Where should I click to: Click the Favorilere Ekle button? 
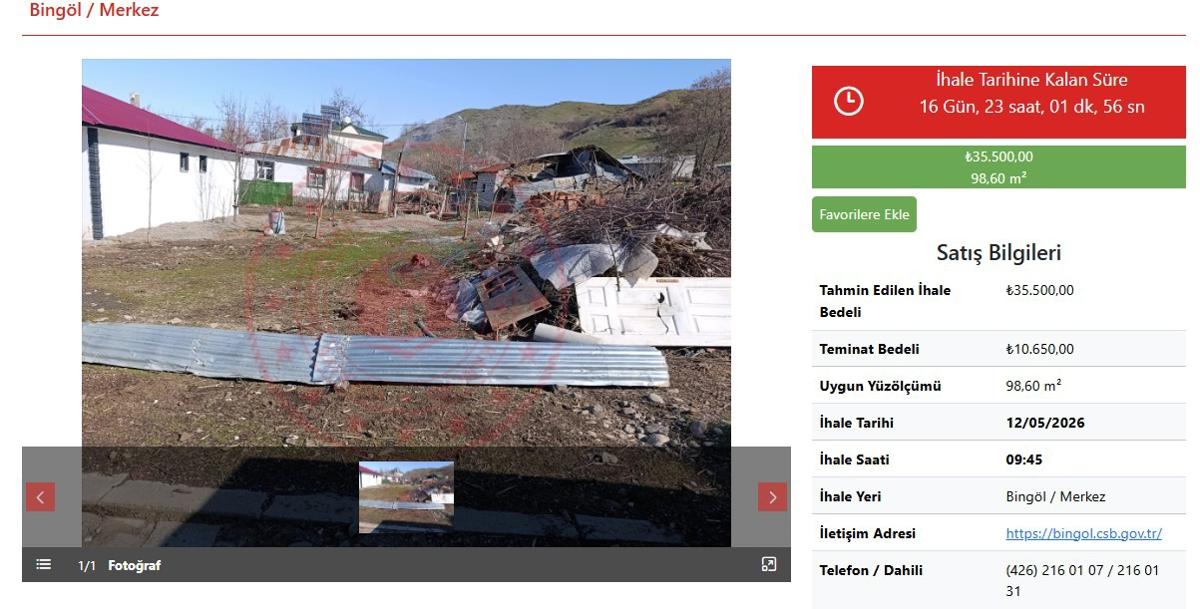[x=864, y=214]
